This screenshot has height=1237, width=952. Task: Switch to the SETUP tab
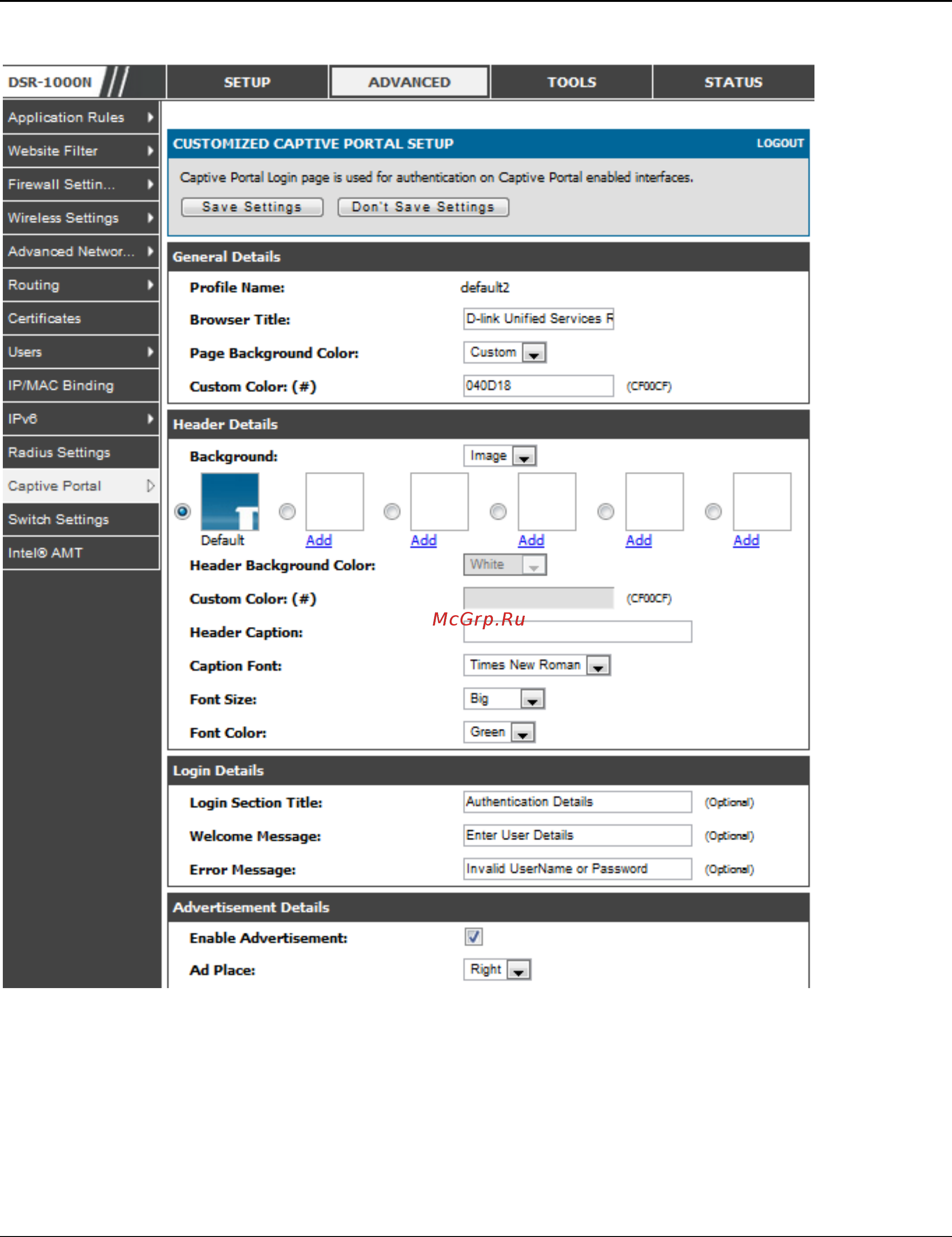coord(247,82)
